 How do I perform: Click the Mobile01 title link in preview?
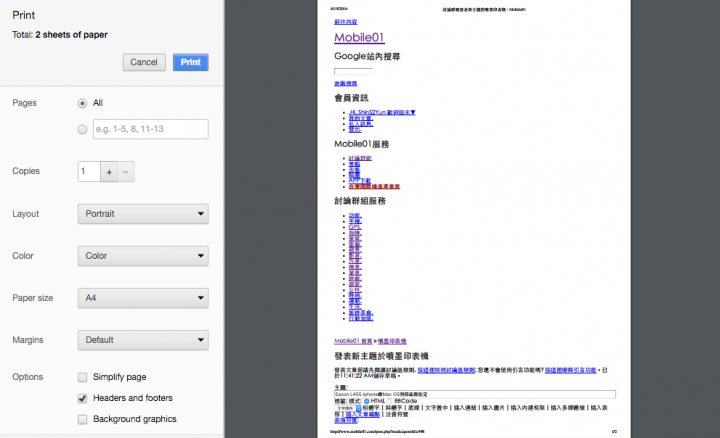pos(359,38)
